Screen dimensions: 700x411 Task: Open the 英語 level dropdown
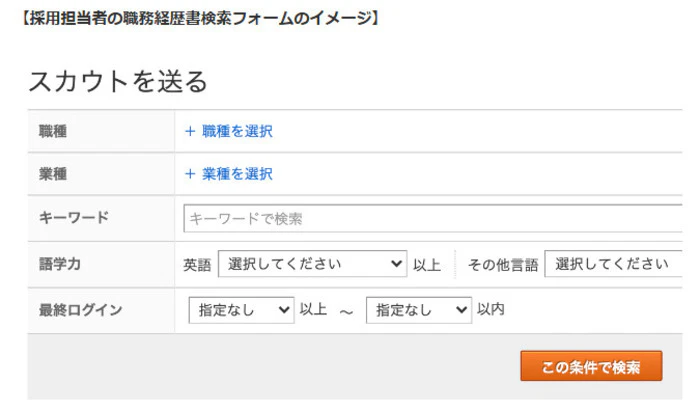[x=312, y=264]
